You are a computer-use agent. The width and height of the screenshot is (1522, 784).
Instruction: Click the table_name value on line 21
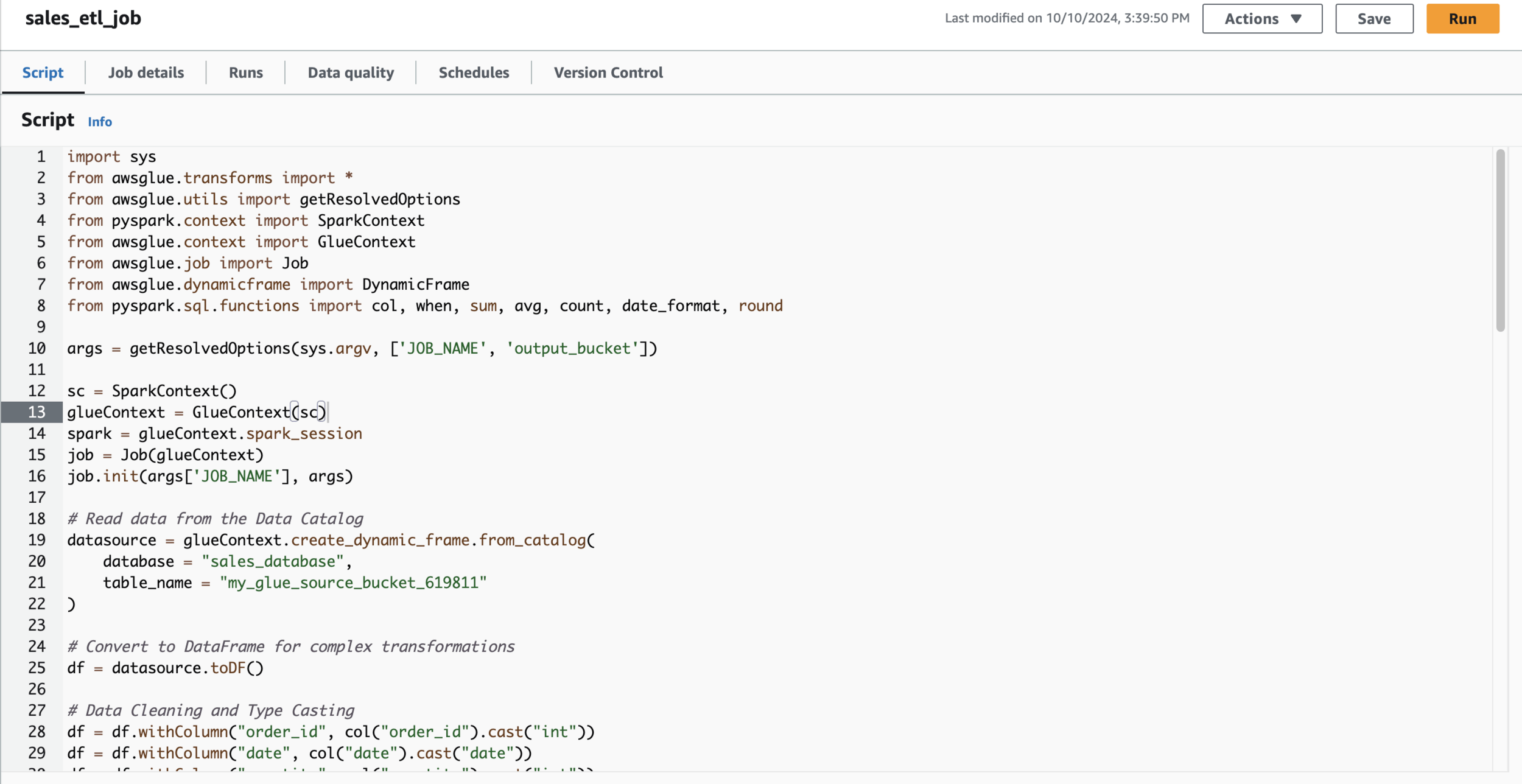(x=352, y=583)
